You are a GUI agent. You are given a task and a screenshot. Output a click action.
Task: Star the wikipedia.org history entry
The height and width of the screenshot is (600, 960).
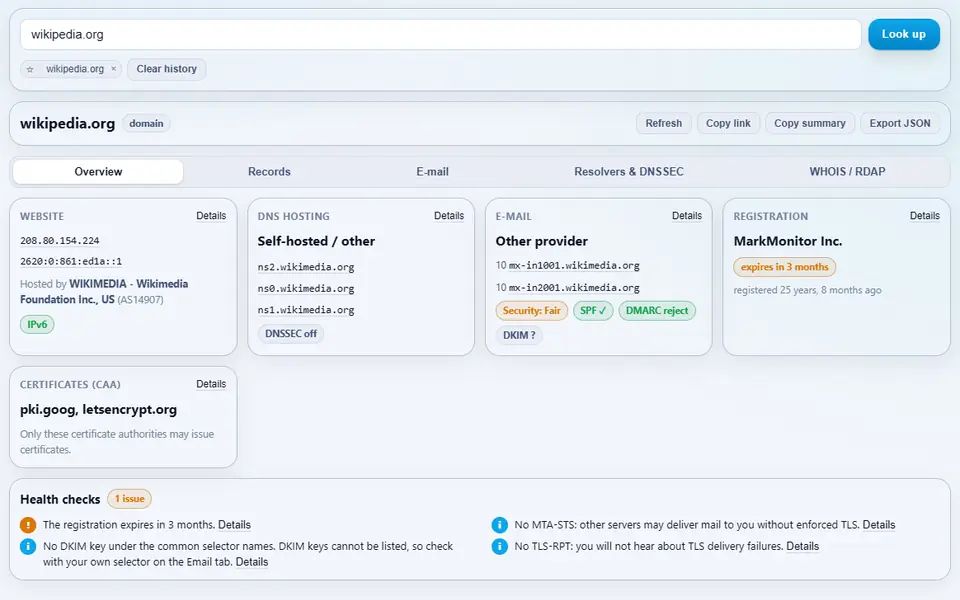30,69
